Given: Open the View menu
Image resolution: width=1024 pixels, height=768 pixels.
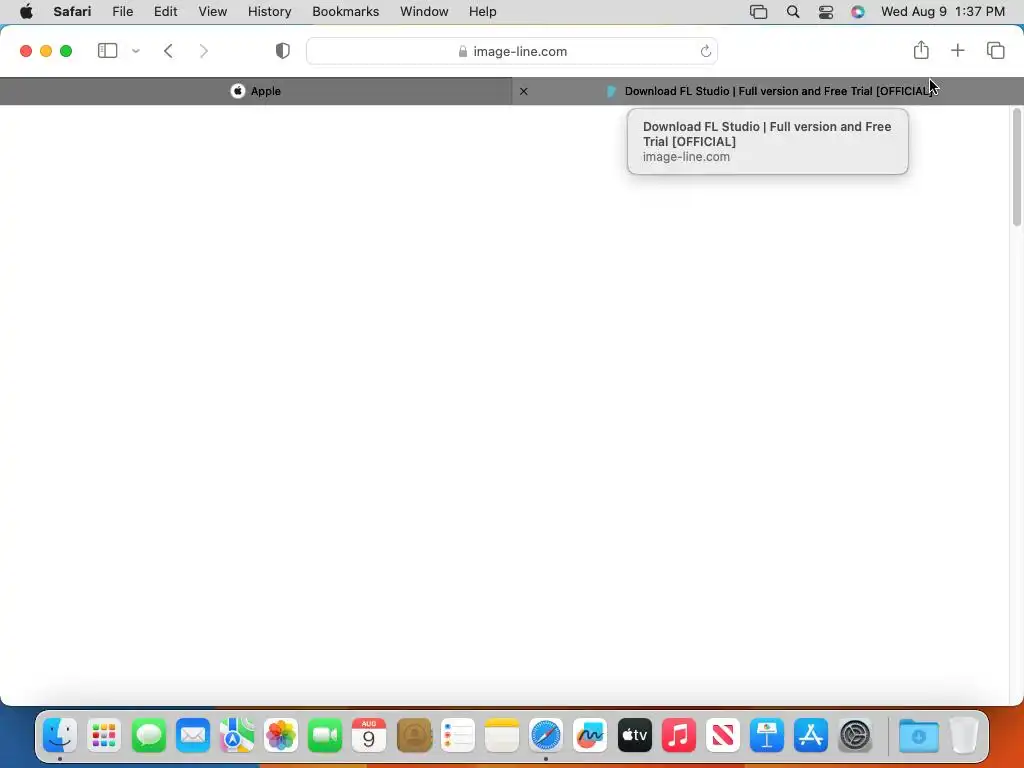Looking at the screenshot, I should click(213, 12).
